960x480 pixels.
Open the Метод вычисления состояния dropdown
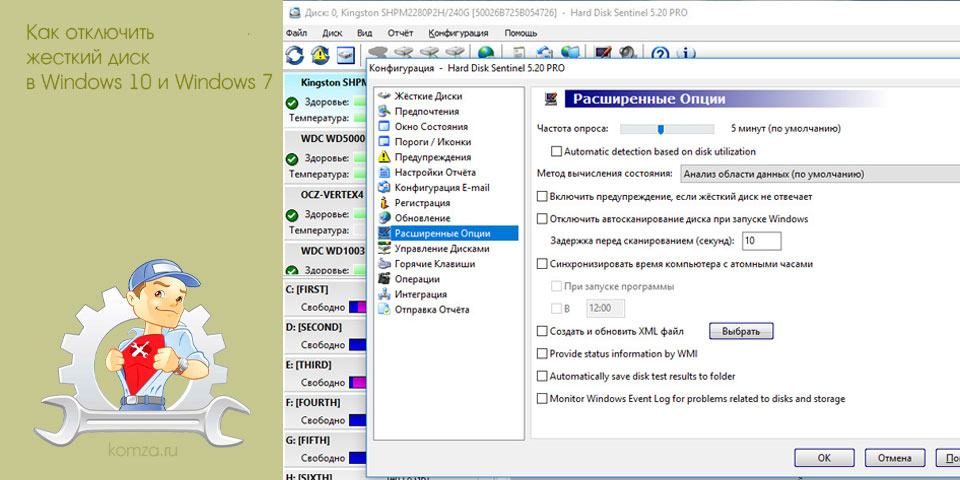coord(820,174)
